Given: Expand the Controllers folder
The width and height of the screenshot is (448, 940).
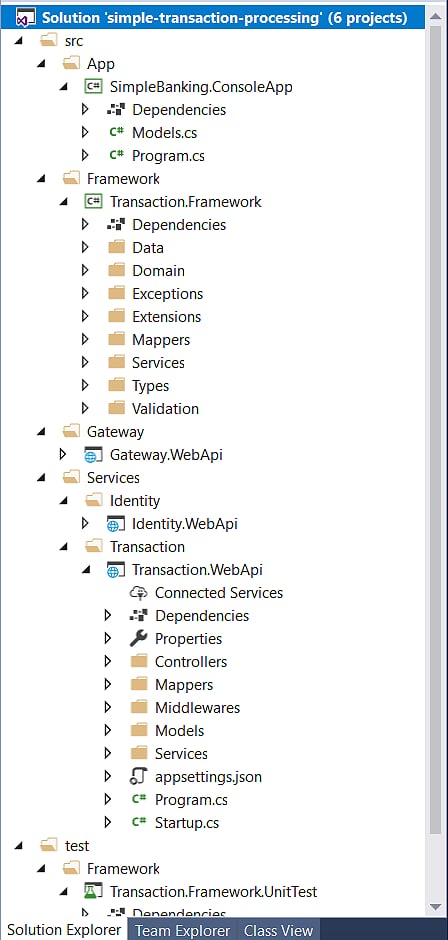Looking at the screenshot, I should pyautogui.click(x=108, y=662).
